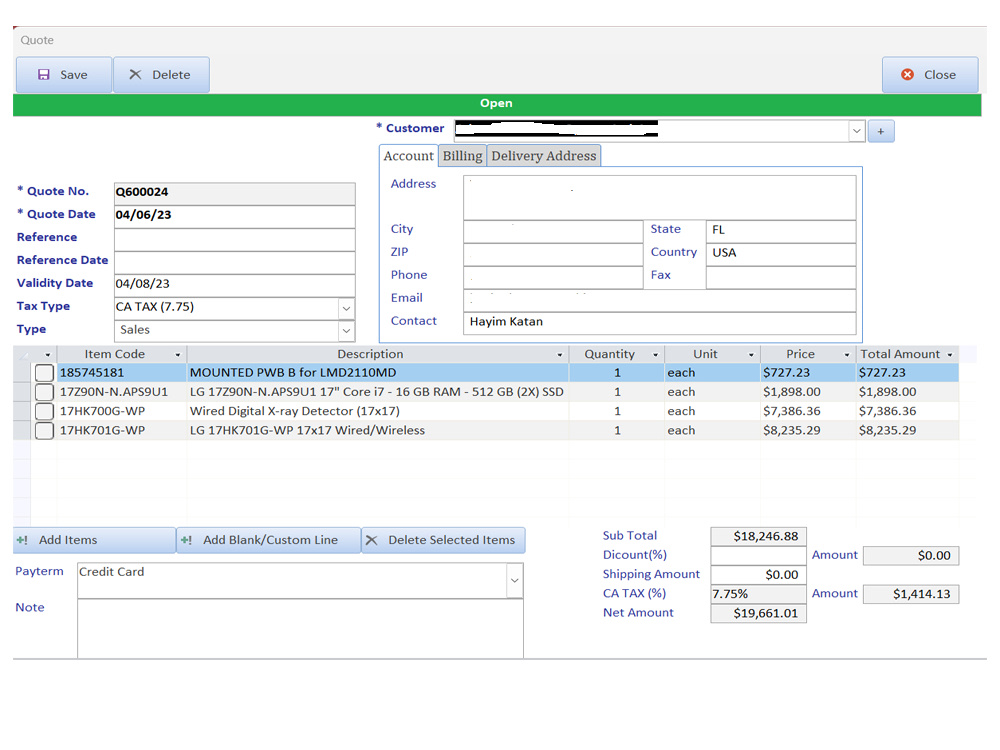Click the MOUNTED PWB B description cell

[378, 373]
